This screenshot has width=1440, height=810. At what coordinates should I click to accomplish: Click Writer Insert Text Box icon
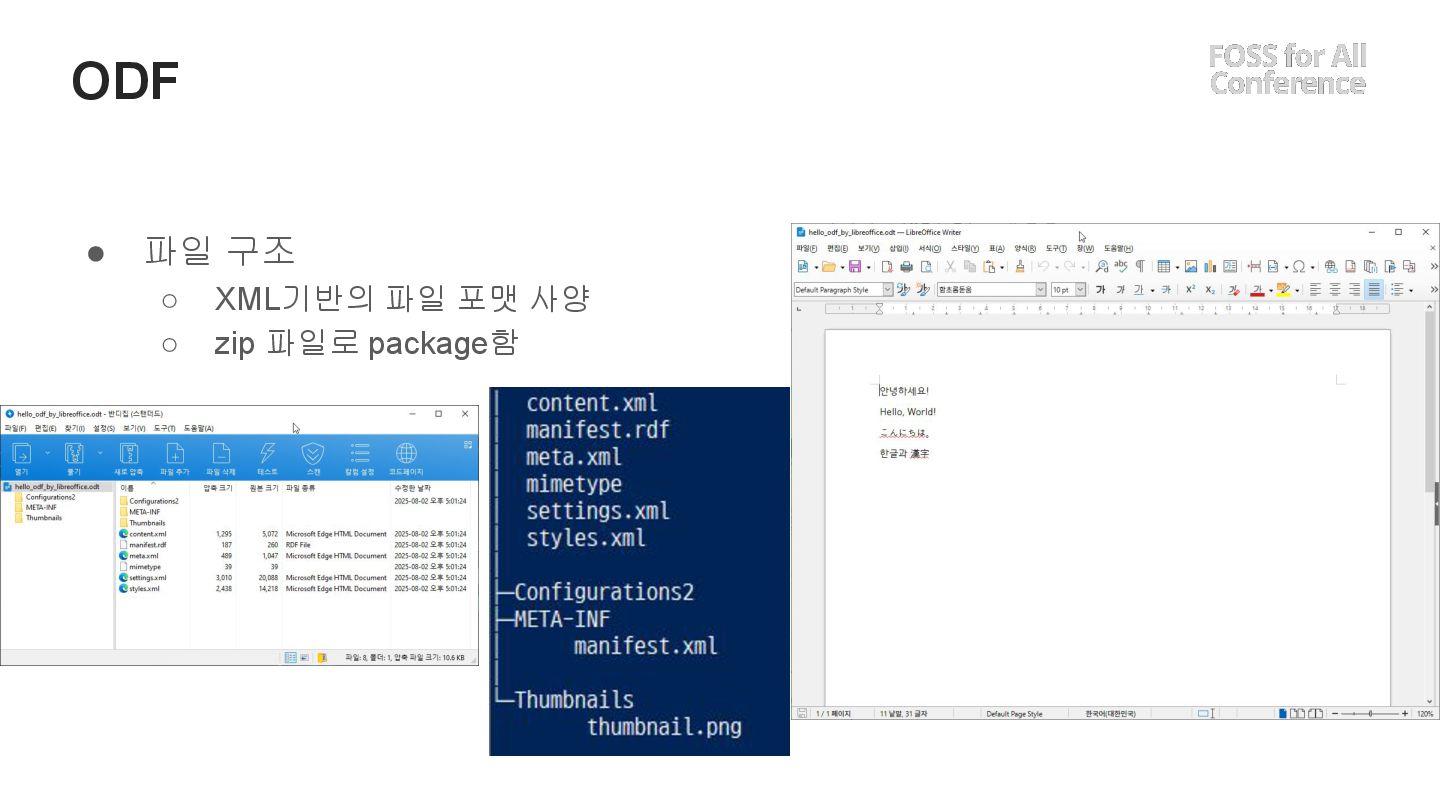pos(1230,267)
